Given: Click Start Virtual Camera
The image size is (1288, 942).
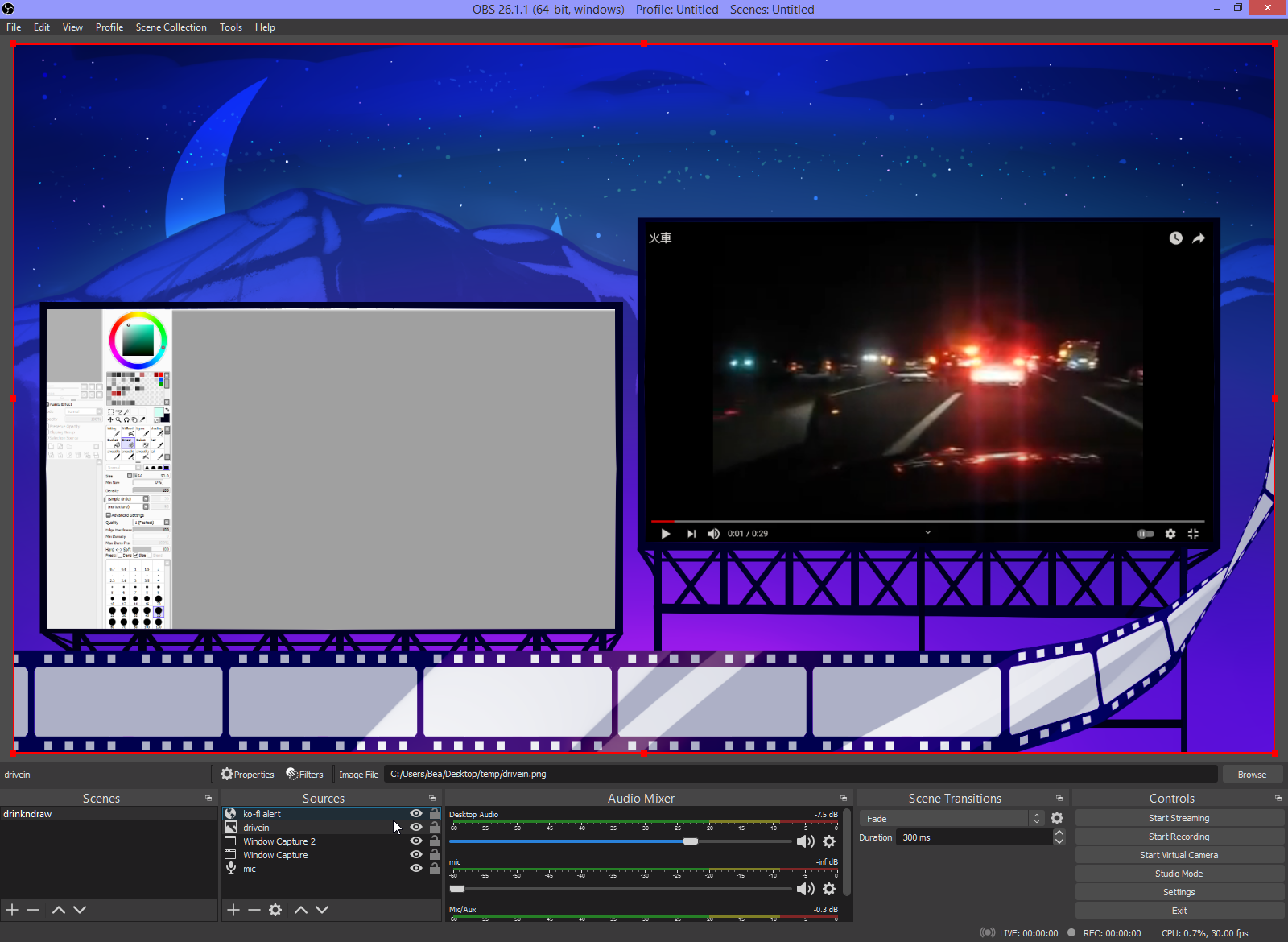Looking at the screenshot, I should 1179,855.
